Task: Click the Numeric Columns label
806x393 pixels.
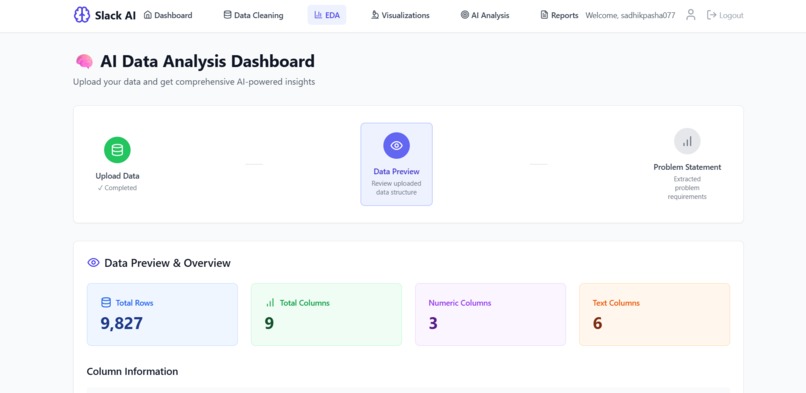Action: 460,303
